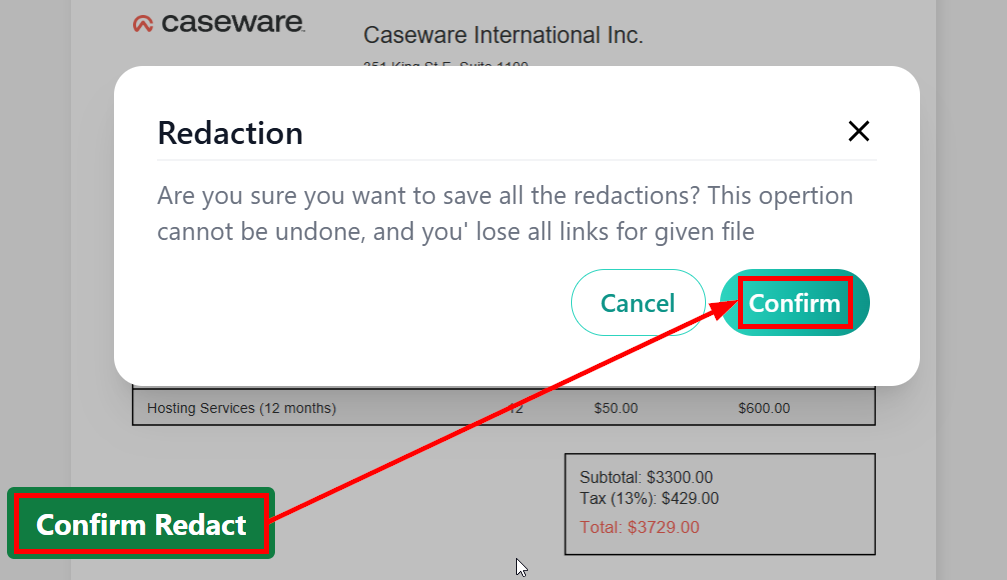Click the green Confirm Redact label
The height and width of the screenshot is (580, 1007).
point(141,524)
